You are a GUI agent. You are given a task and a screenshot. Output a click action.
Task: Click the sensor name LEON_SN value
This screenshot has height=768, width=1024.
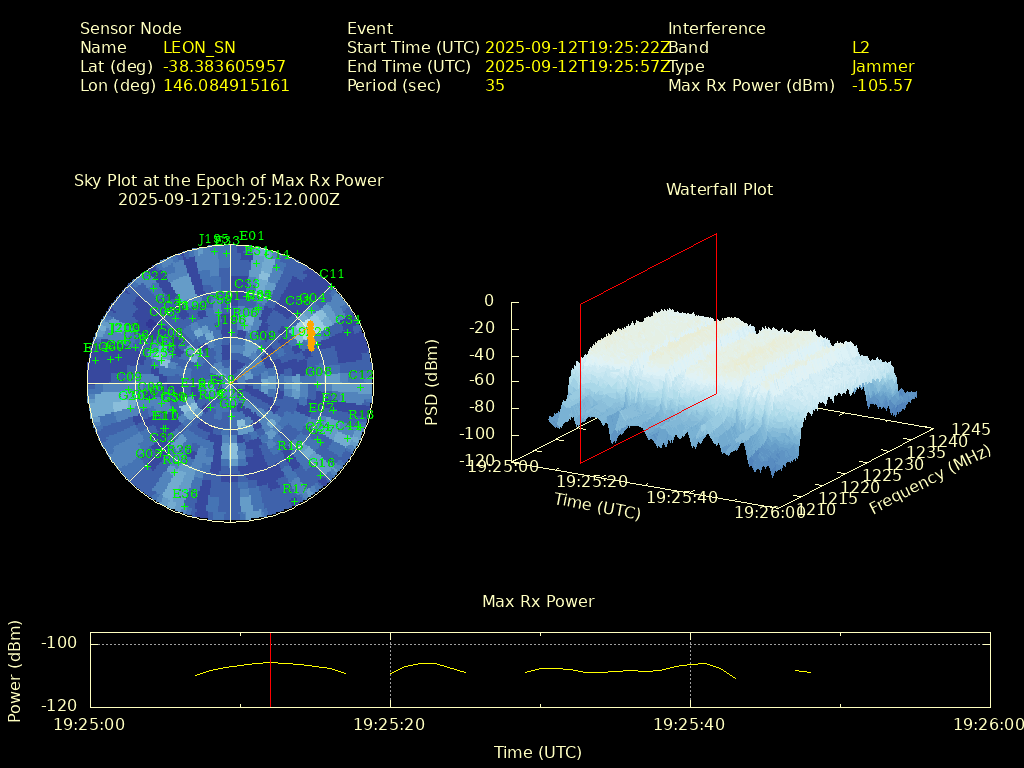click(x=199, y=48)
